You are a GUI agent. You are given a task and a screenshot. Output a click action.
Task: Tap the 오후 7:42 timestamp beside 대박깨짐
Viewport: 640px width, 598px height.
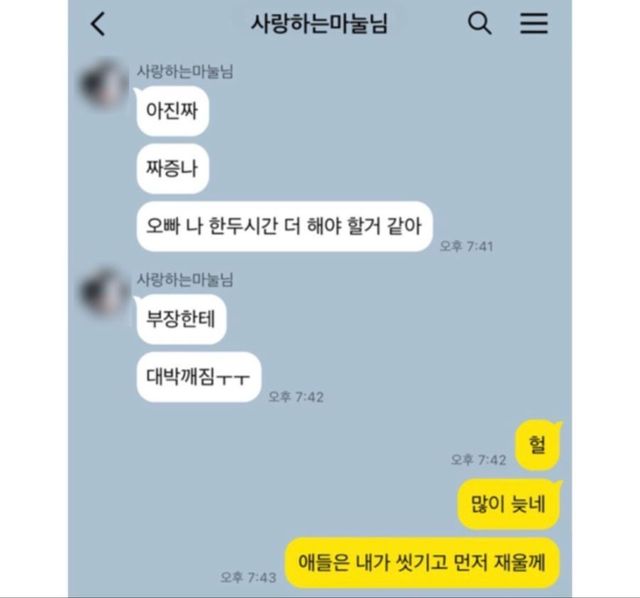296,397
